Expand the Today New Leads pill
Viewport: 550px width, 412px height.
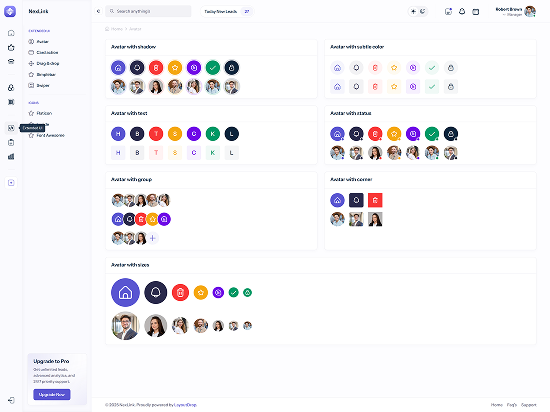(227, 12)
